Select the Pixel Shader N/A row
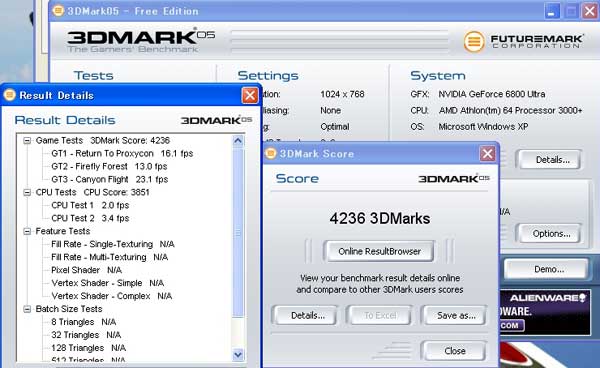Screen dimensions: 600x368 point(86,270)
